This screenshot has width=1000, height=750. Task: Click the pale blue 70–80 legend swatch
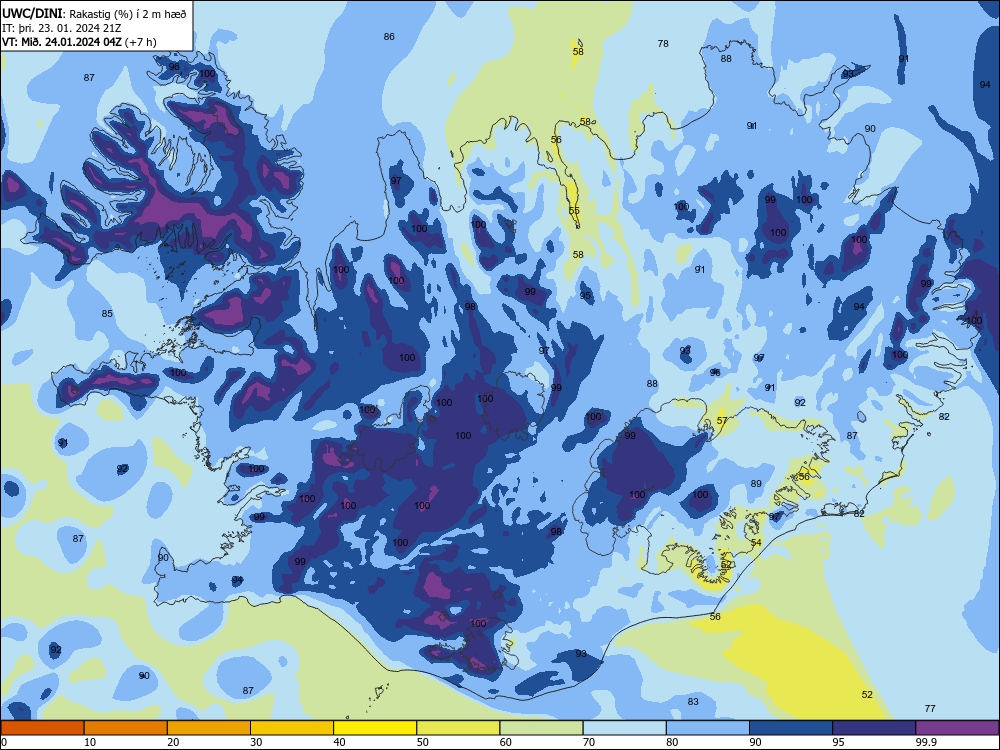[624, 728]
